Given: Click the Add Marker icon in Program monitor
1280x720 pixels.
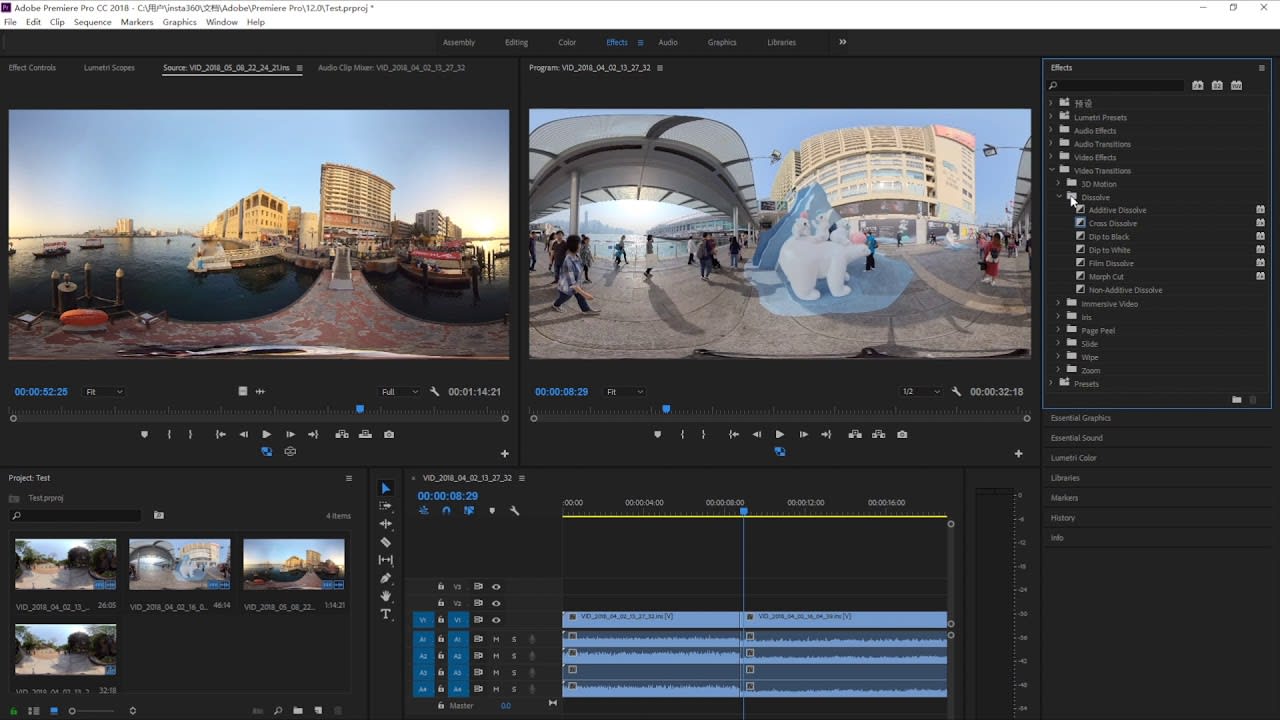Looking at the screenshot, I should (656, 434).
